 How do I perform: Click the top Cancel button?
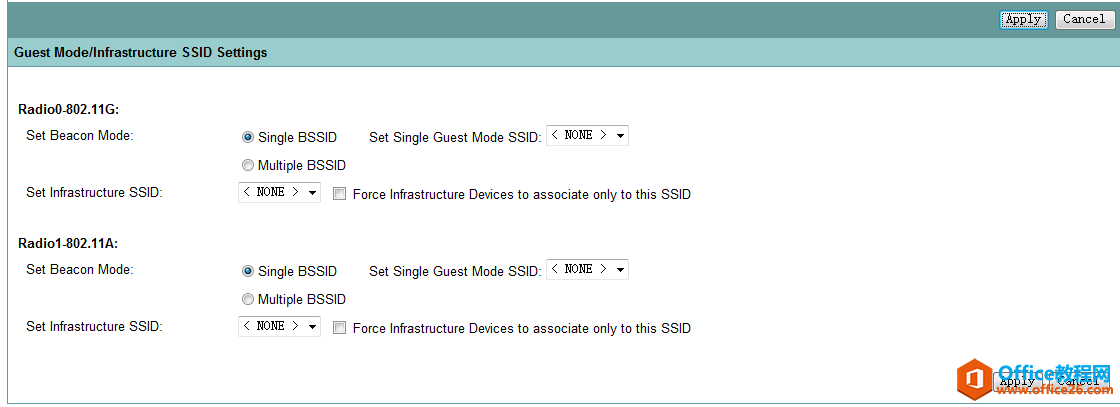click(x=1084, y=19)
